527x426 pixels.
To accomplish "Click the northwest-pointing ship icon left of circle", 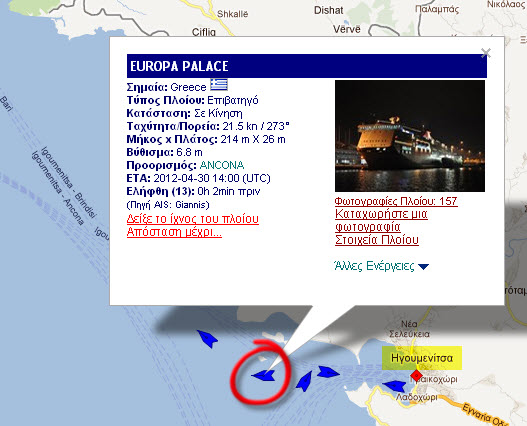I will pyautogui.click(x=207, y=339).
